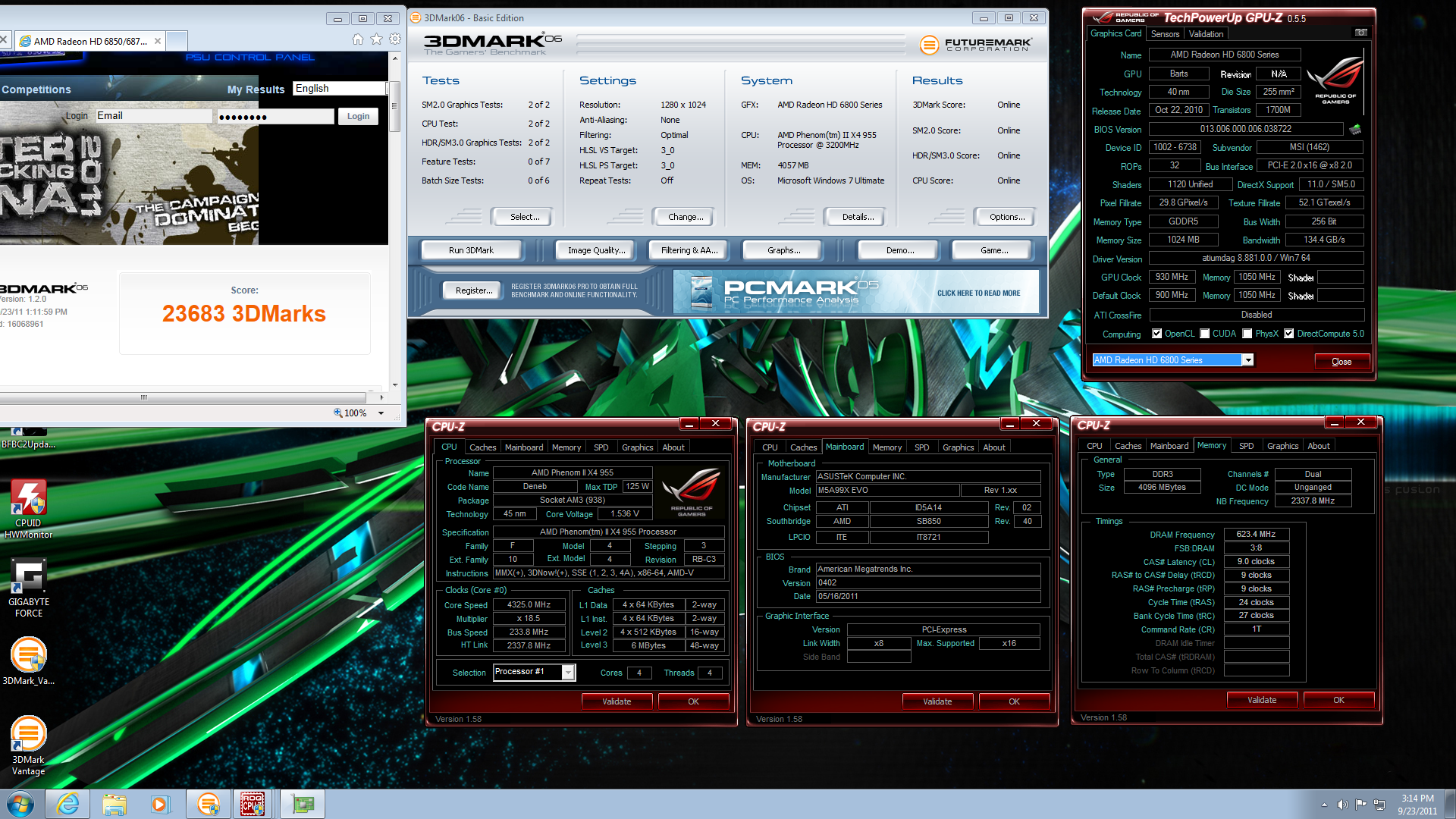This screenshot has height=819, width=1456.
Task: Click the network tray icon
Action: coord(1379,804)
